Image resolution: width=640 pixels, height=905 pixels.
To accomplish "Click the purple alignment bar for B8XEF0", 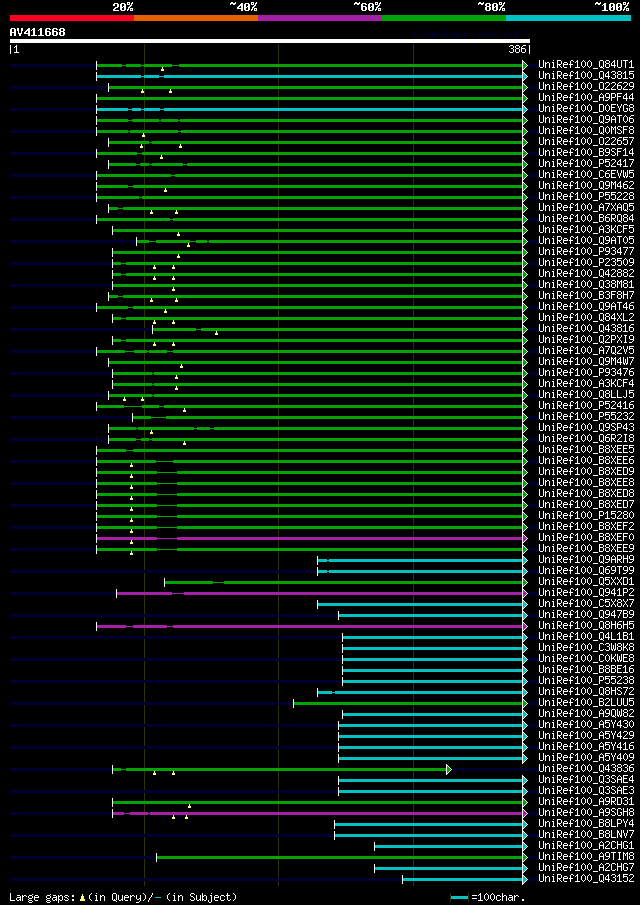I will [312, 538].
